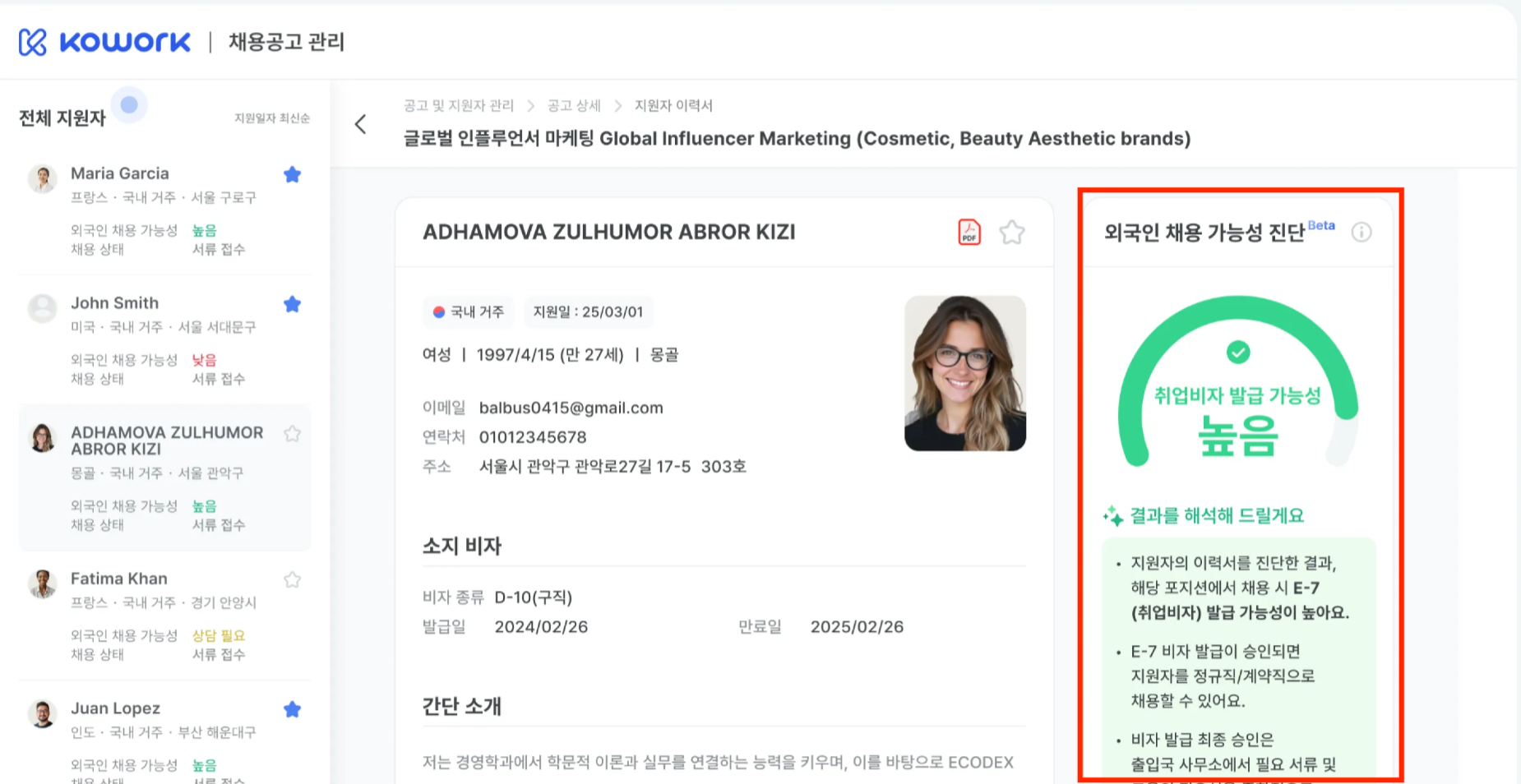Viewport: 1521px width, 784px height.
Task: Click Maria Garcia's avatar
Action: tap(42, 178)
